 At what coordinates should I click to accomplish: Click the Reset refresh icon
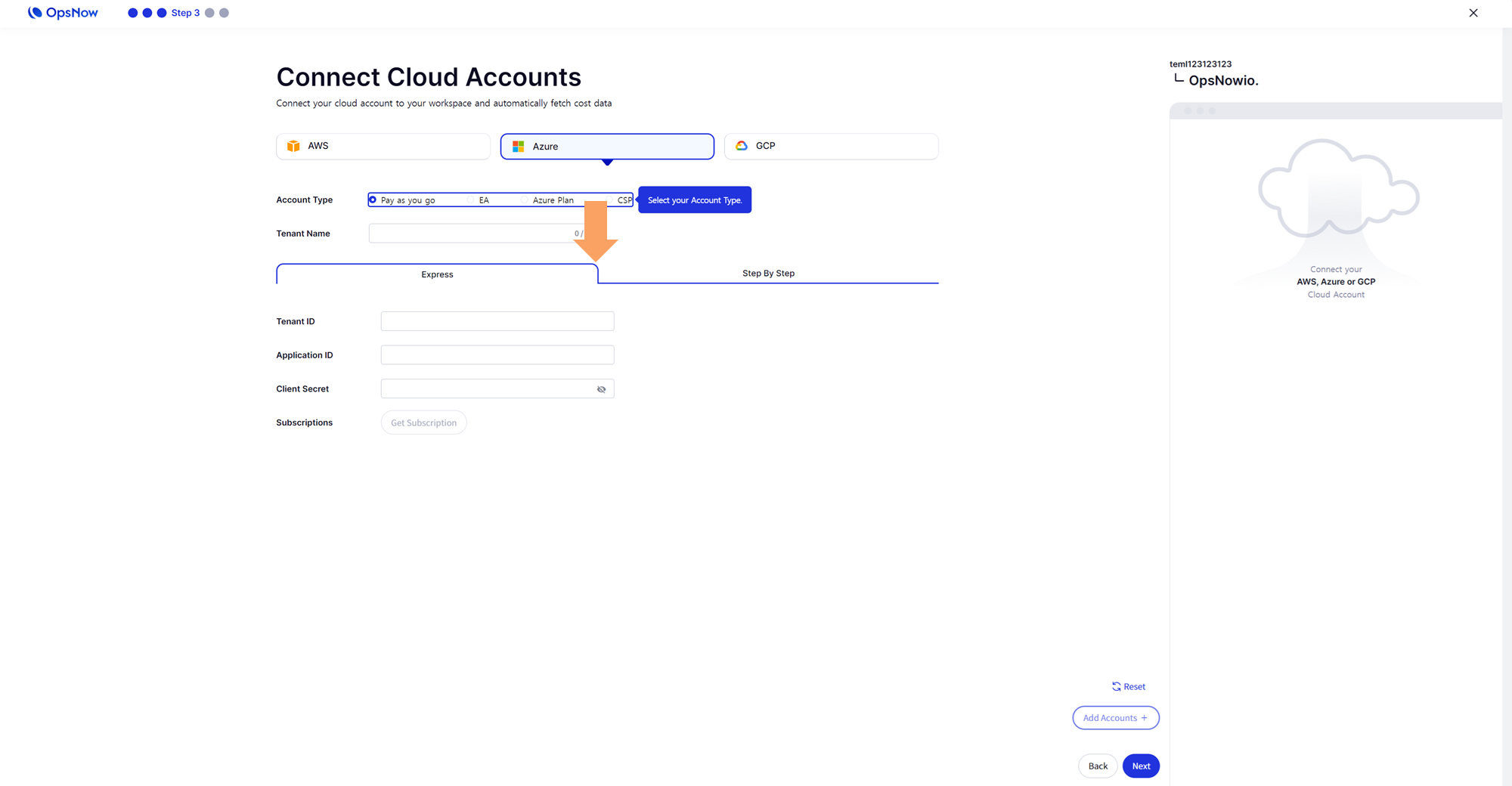pos(1116,686)
